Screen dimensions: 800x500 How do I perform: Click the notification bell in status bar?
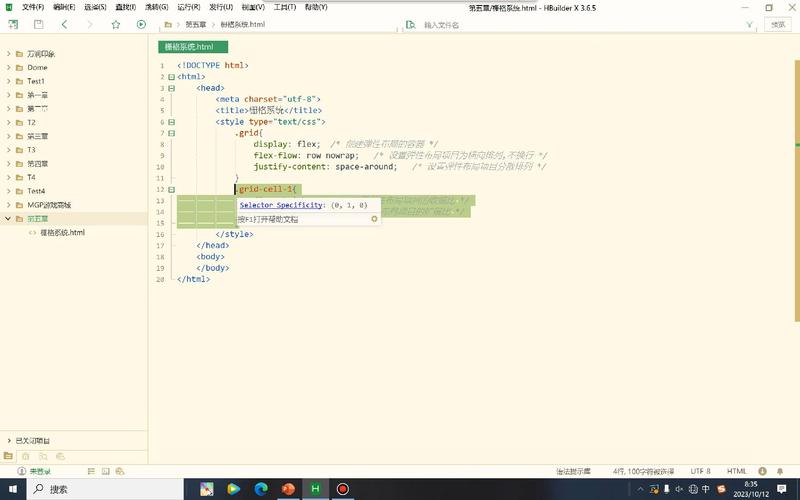pyautogui.click(x=780, y=471)
